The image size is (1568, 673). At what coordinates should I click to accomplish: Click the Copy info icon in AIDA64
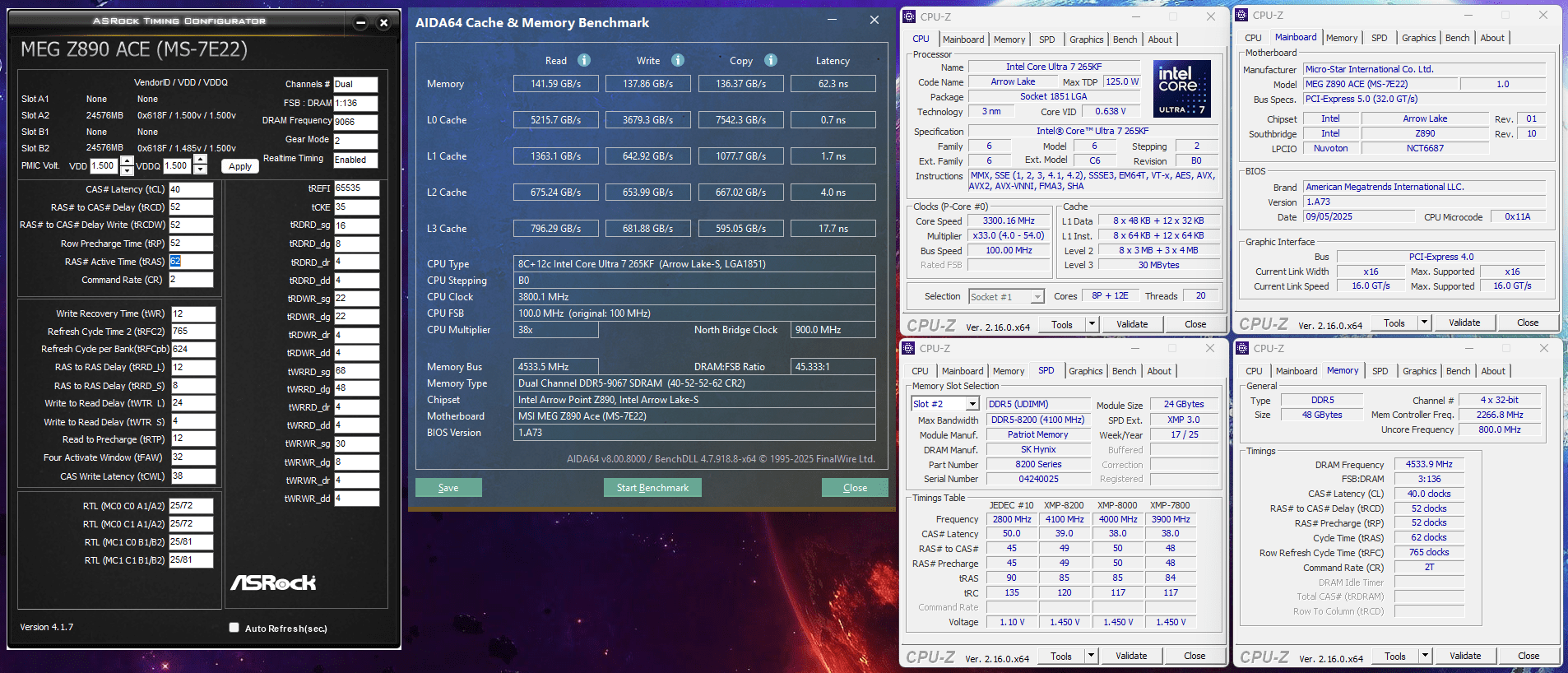pyautogui.click(x=770, y=60)
